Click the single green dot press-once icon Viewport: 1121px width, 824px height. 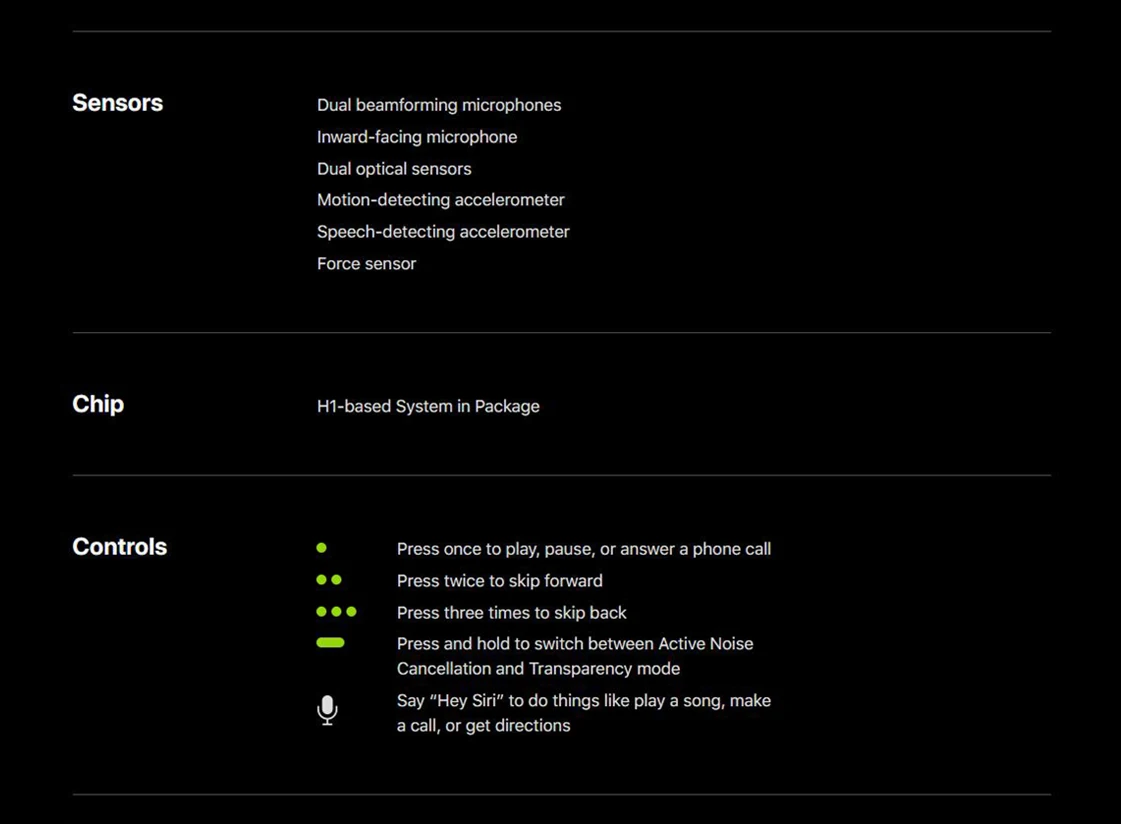(322, 547)
